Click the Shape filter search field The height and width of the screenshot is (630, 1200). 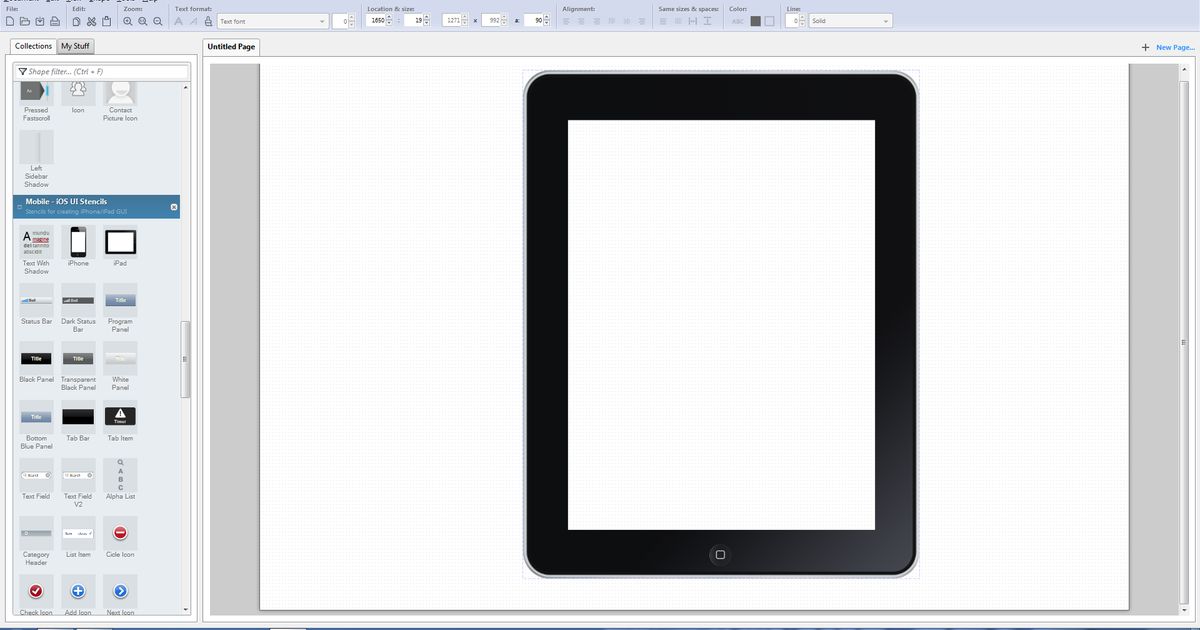pyautogui.click(x=102, y=72)
